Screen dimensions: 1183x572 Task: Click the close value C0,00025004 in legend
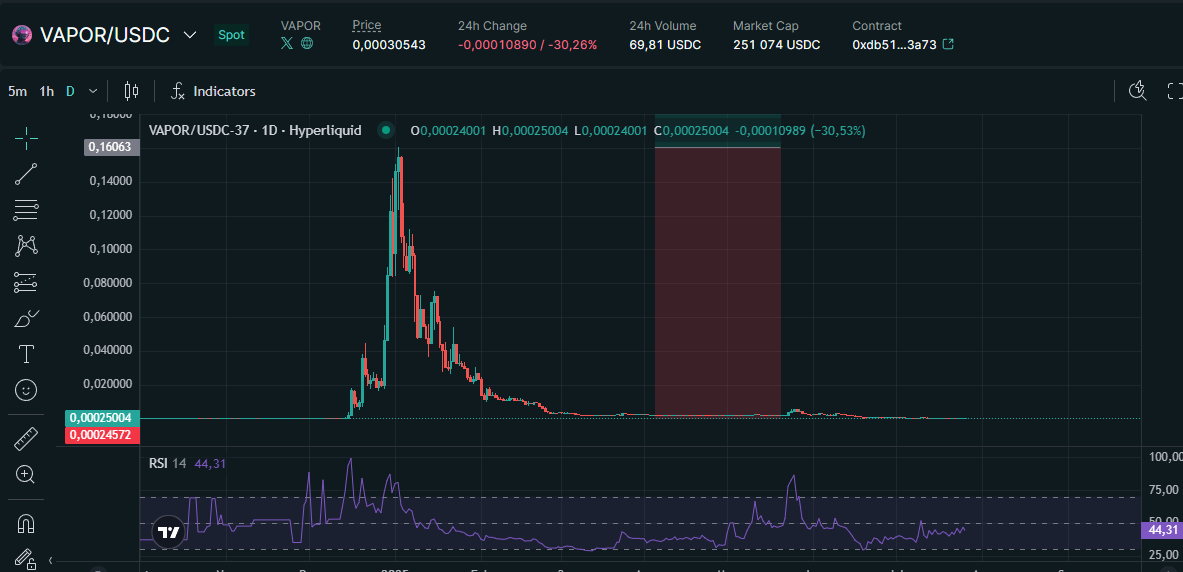tap(691, 131)
